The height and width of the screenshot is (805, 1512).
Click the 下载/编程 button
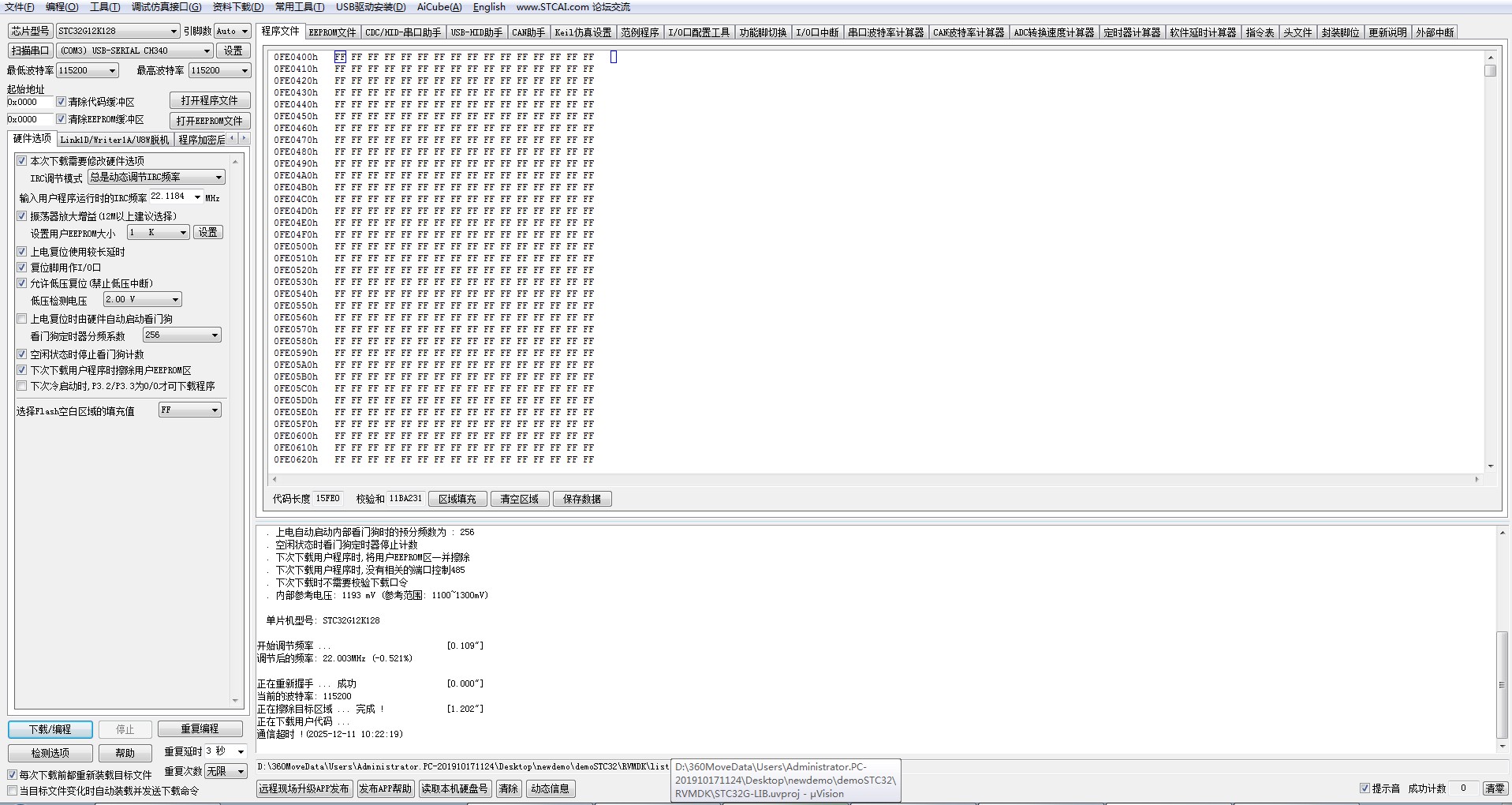(x=50, y=729)
